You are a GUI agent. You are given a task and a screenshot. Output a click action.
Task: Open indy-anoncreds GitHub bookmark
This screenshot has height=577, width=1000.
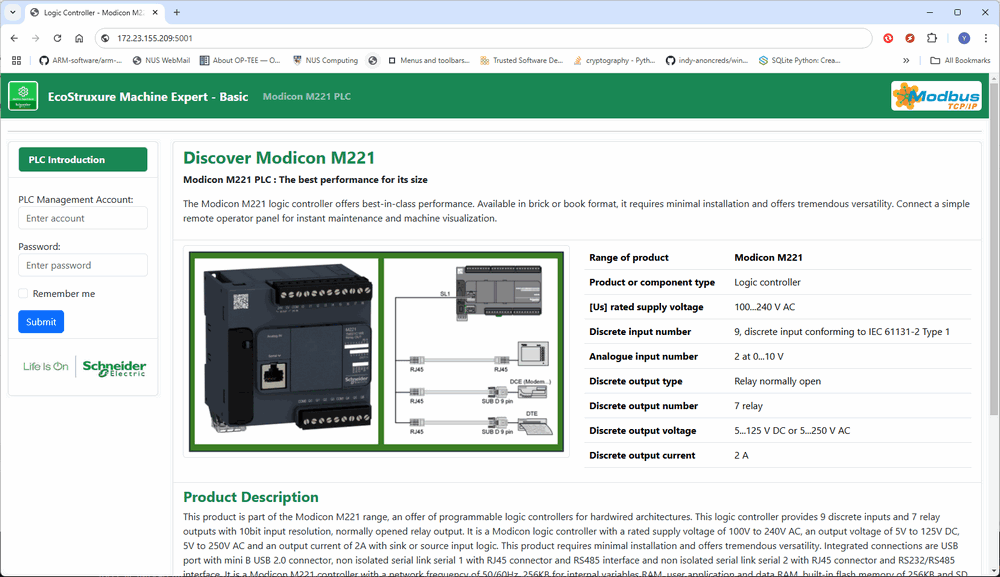[x=707, y=61]
